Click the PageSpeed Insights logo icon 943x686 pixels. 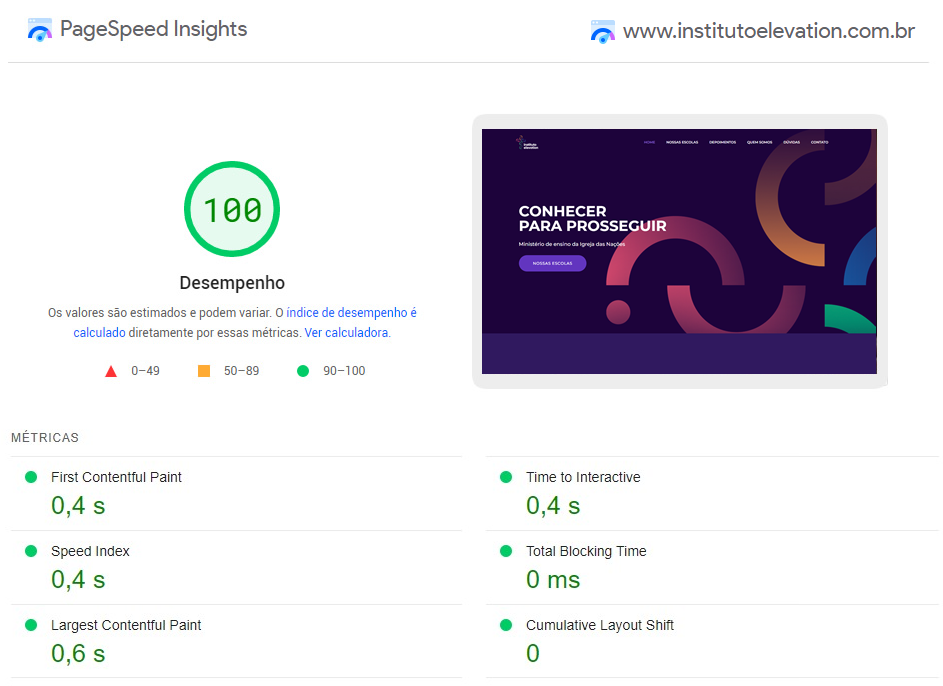pos(40,30)
